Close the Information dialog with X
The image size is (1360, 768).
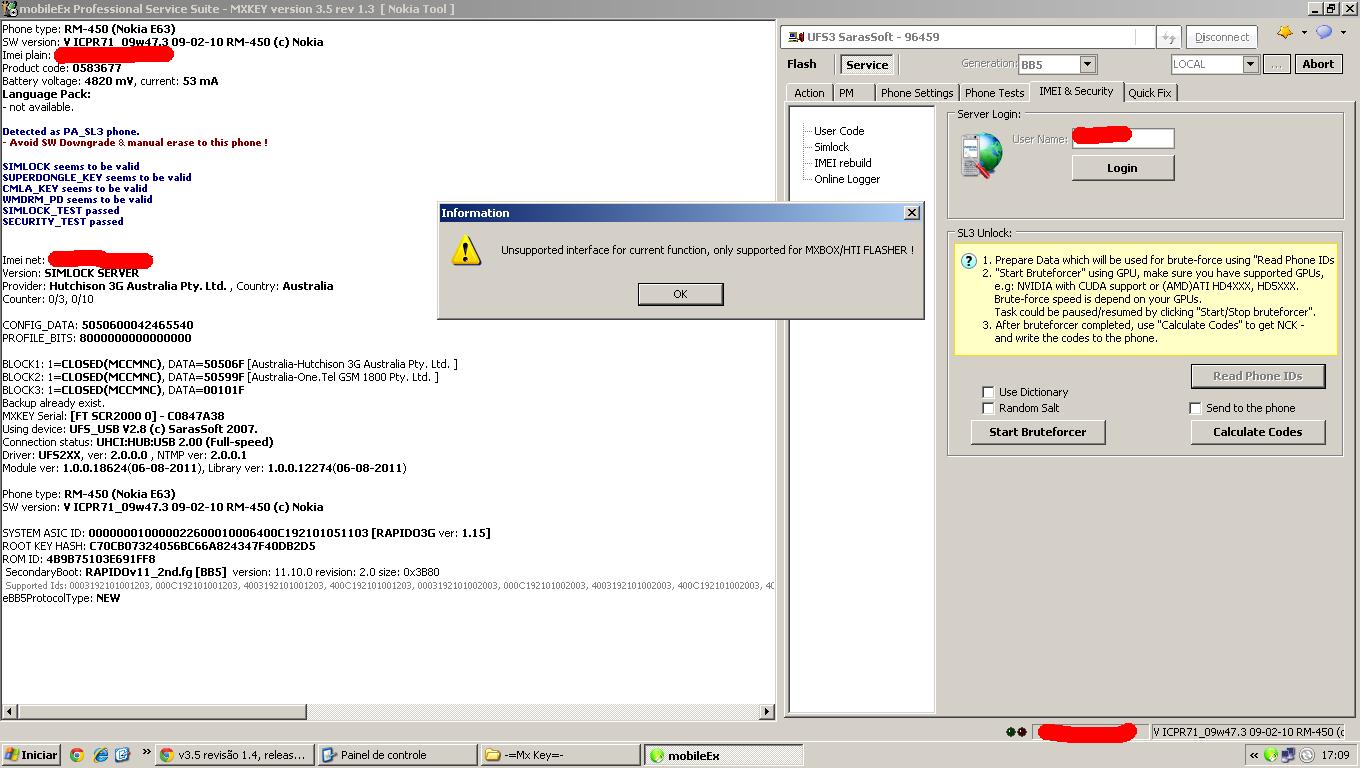pyautogui.click(x=911, y=213)
